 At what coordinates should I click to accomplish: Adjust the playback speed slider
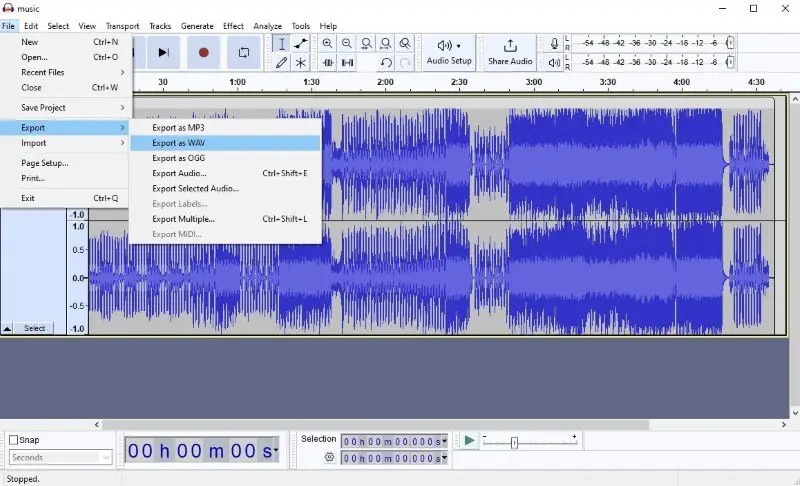(x=514, y=443)
